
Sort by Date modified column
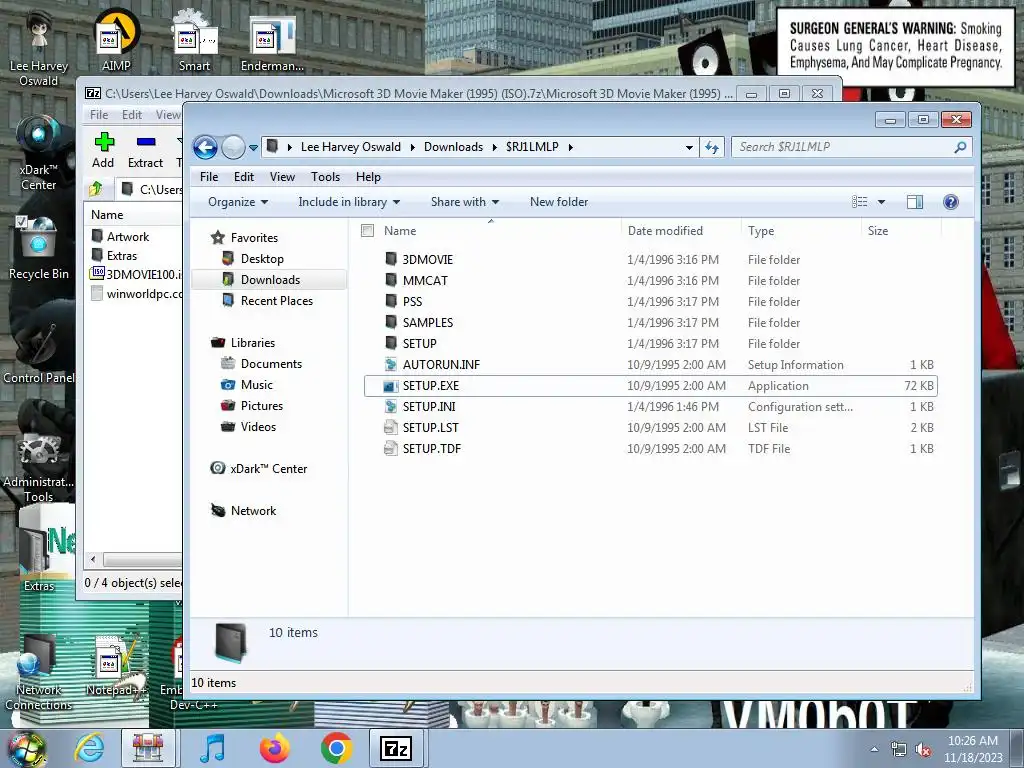pyautogui.click(x=665, y=231)
